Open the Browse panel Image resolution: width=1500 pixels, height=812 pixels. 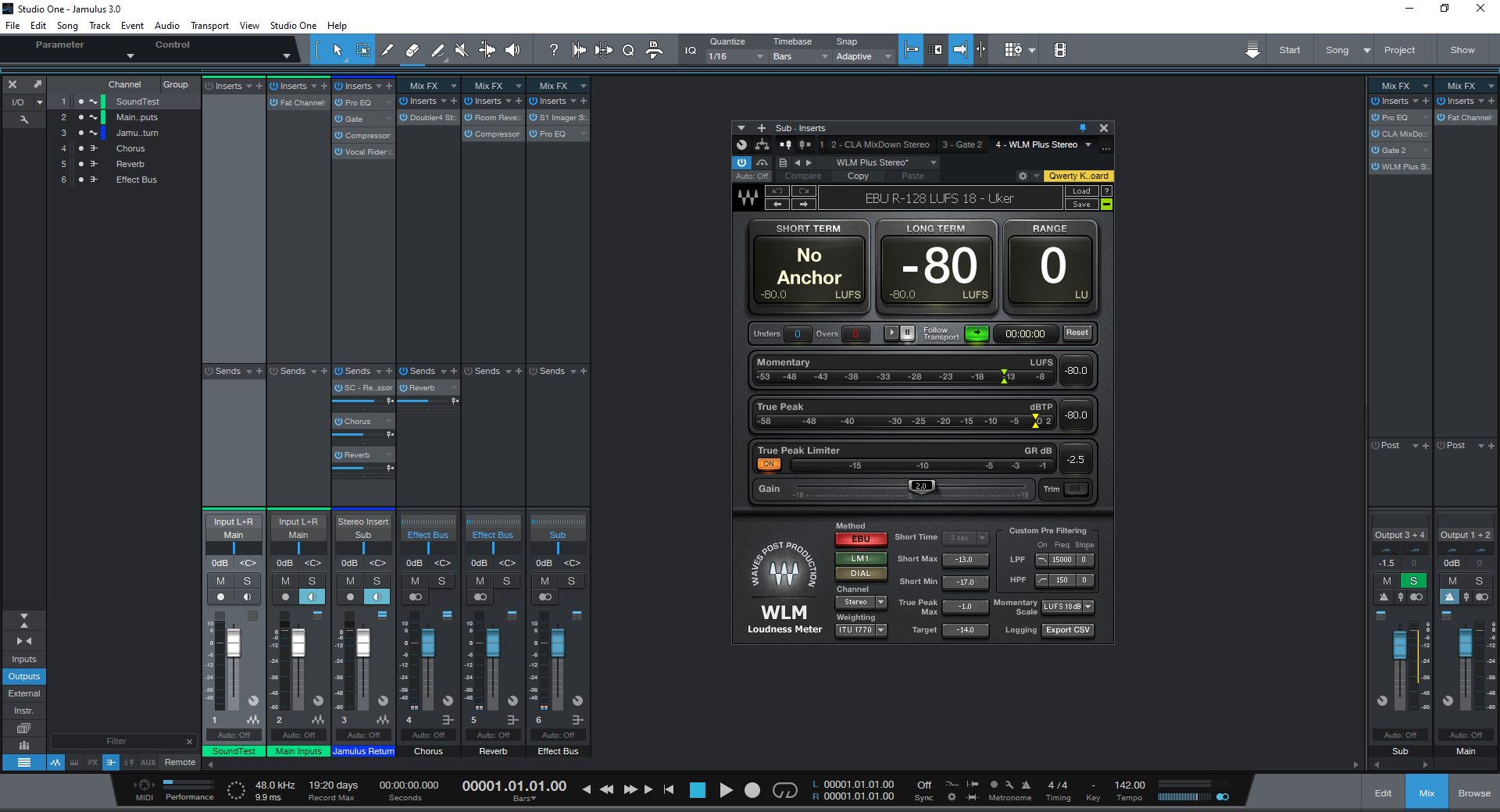pos(1473,793)
